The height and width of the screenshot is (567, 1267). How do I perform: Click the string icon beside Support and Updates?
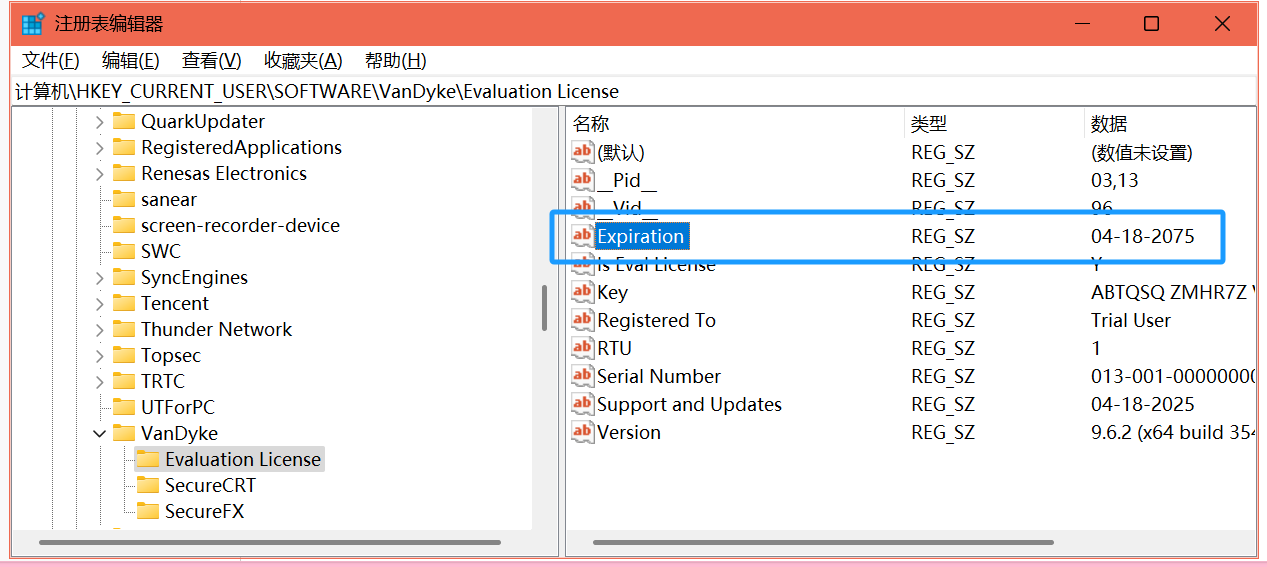(x=582, y=404)
